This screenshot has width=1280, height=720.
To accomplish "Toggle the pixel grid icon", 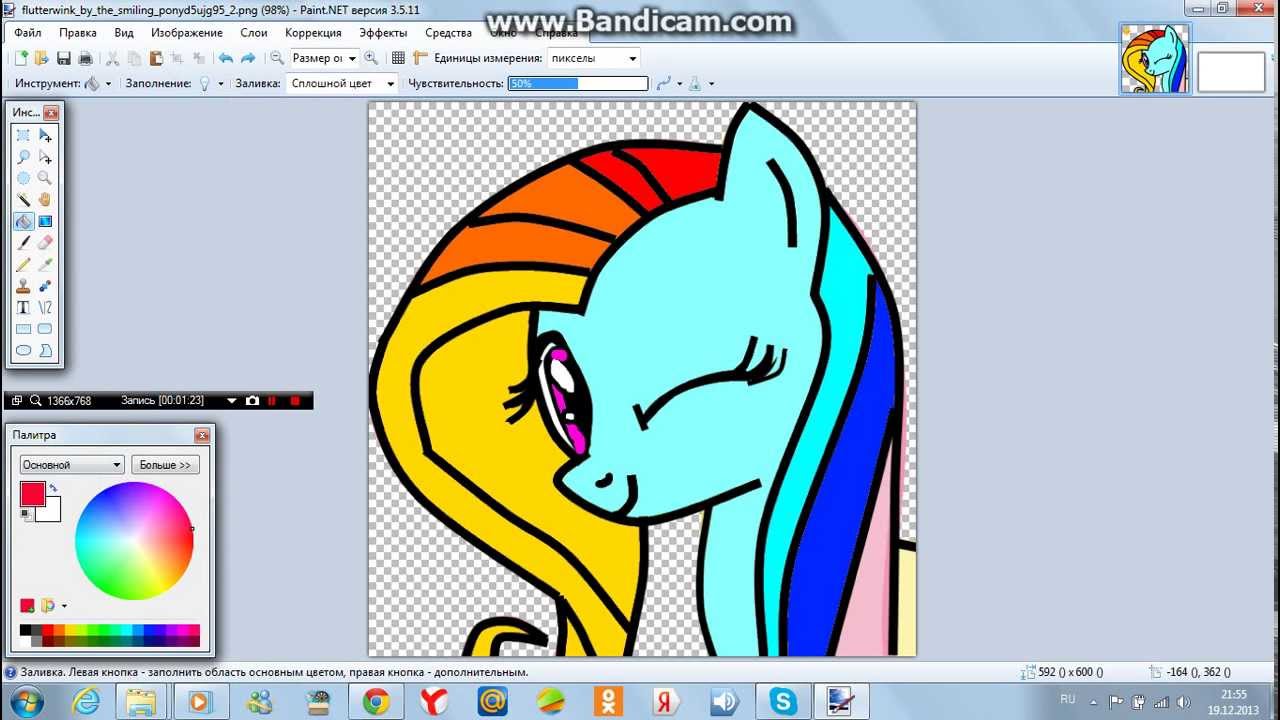I will click(398, 58).
